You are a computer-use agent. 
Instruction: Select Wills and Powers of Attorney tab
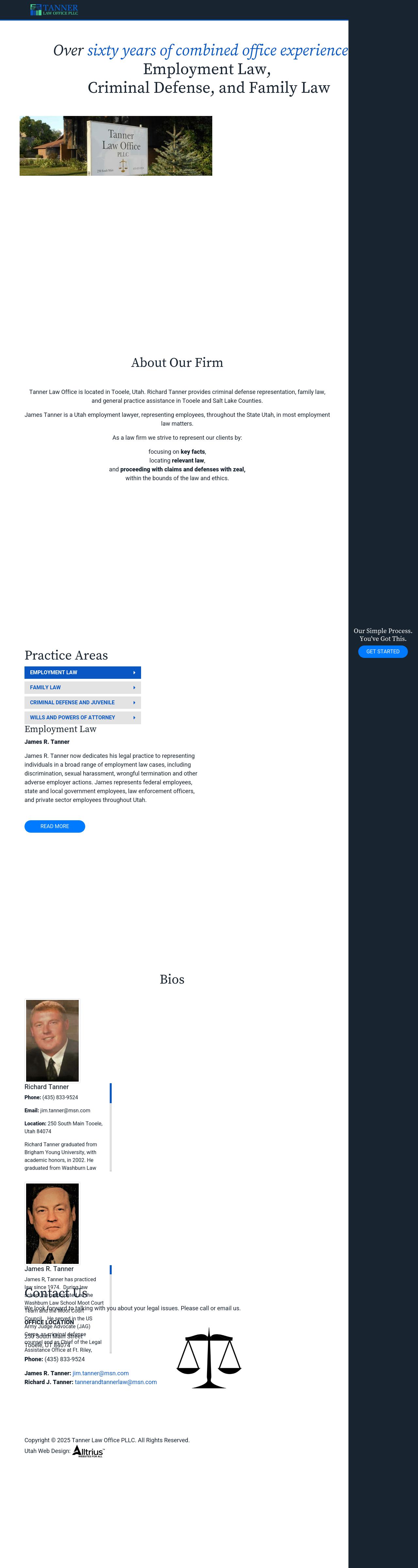pos(72,717)
